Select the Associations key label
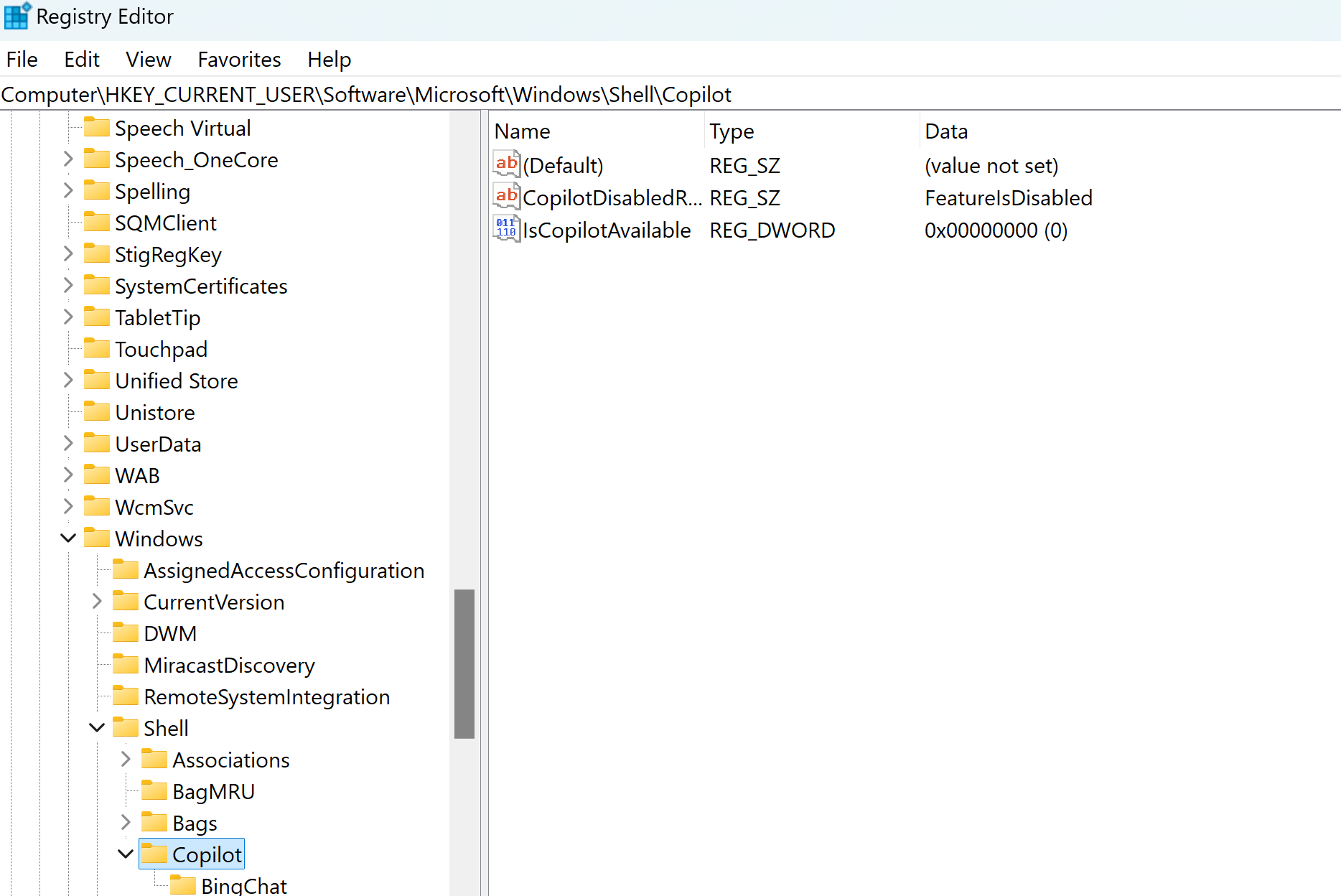This screenshot has height=896, width=1341. [x=231, y=760]
